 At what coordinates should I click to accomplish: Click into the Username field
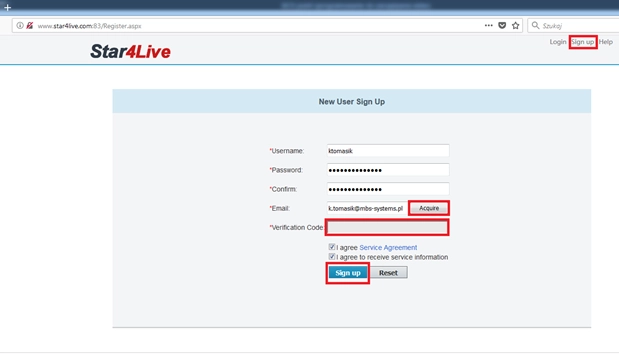(388, 151)
